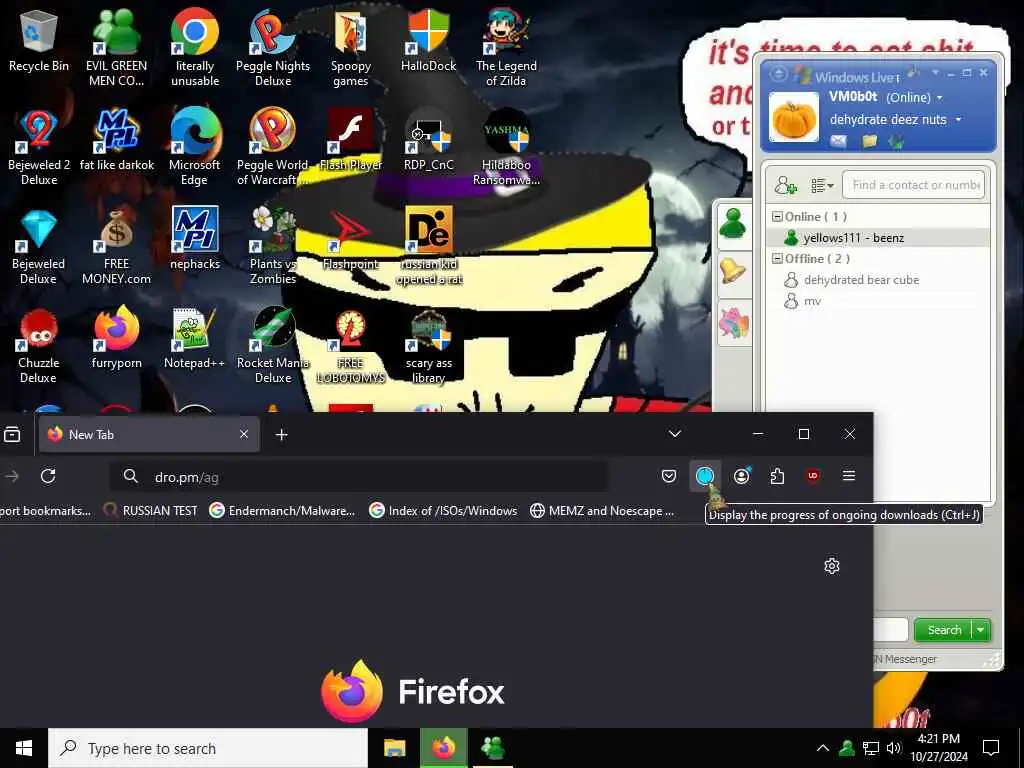Click the uBlock Origin toolbar icon
This screenshot has height=768, width=1024.
pos(813,475)
